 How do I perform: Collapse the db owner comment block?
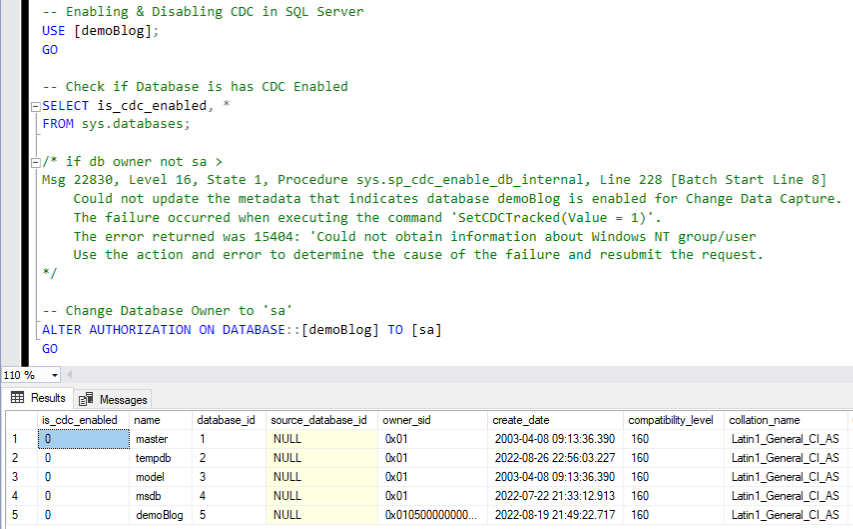[35, 162]
